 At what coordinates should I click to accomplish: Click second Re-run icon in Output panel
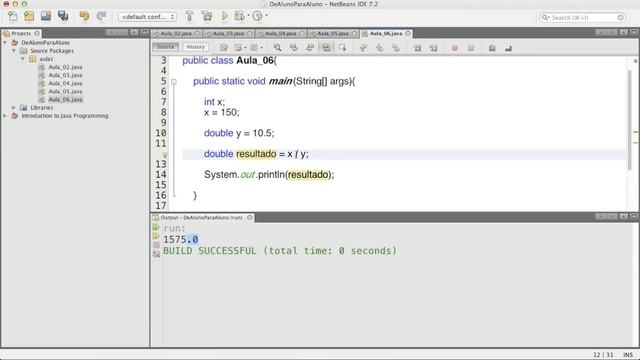coord(156,236)
